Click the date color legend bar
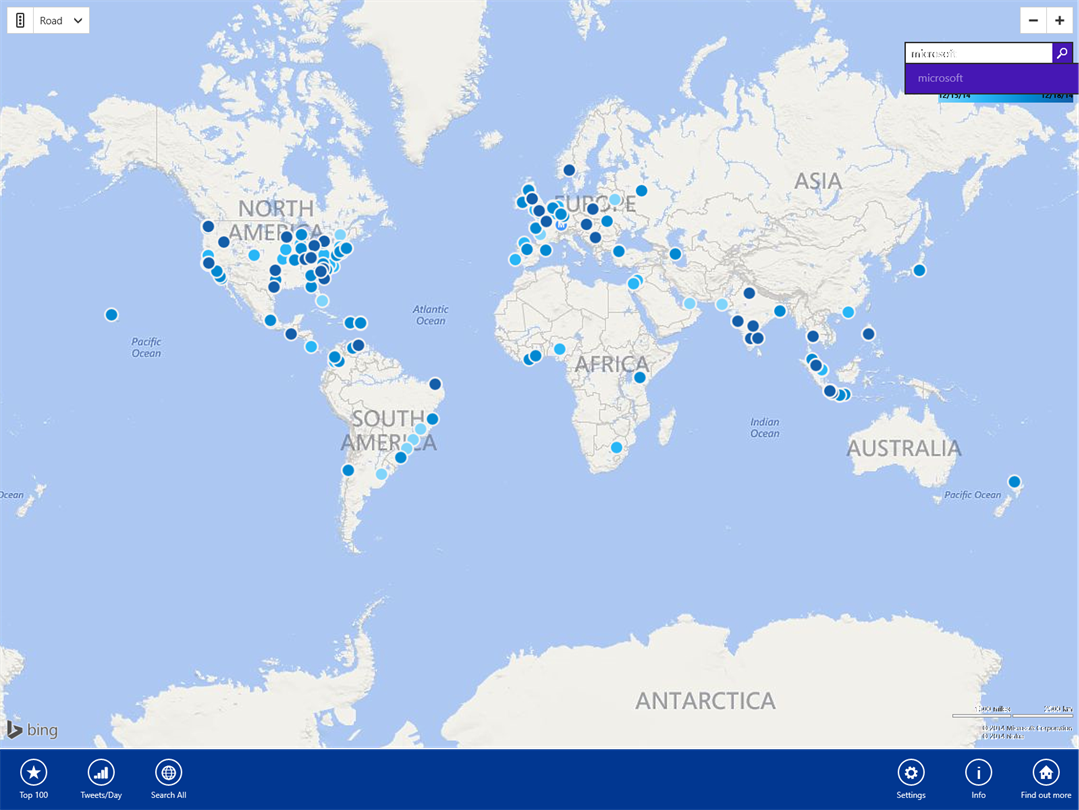Screen dimensions: 1079x810 click(x=1005, y=97)
